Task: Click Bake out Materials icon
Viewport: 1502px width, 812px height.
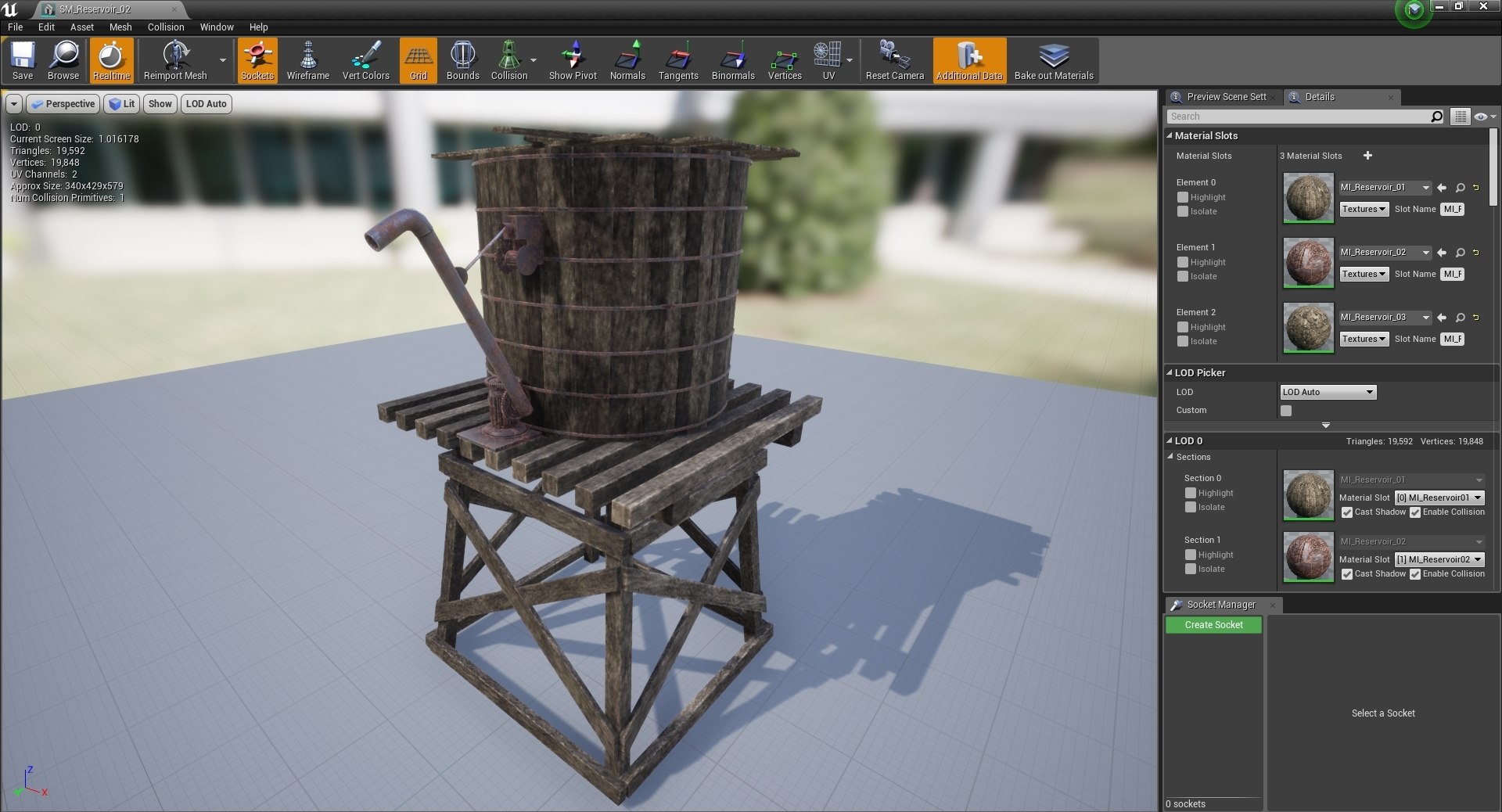Action: (x=1054, y=60)
